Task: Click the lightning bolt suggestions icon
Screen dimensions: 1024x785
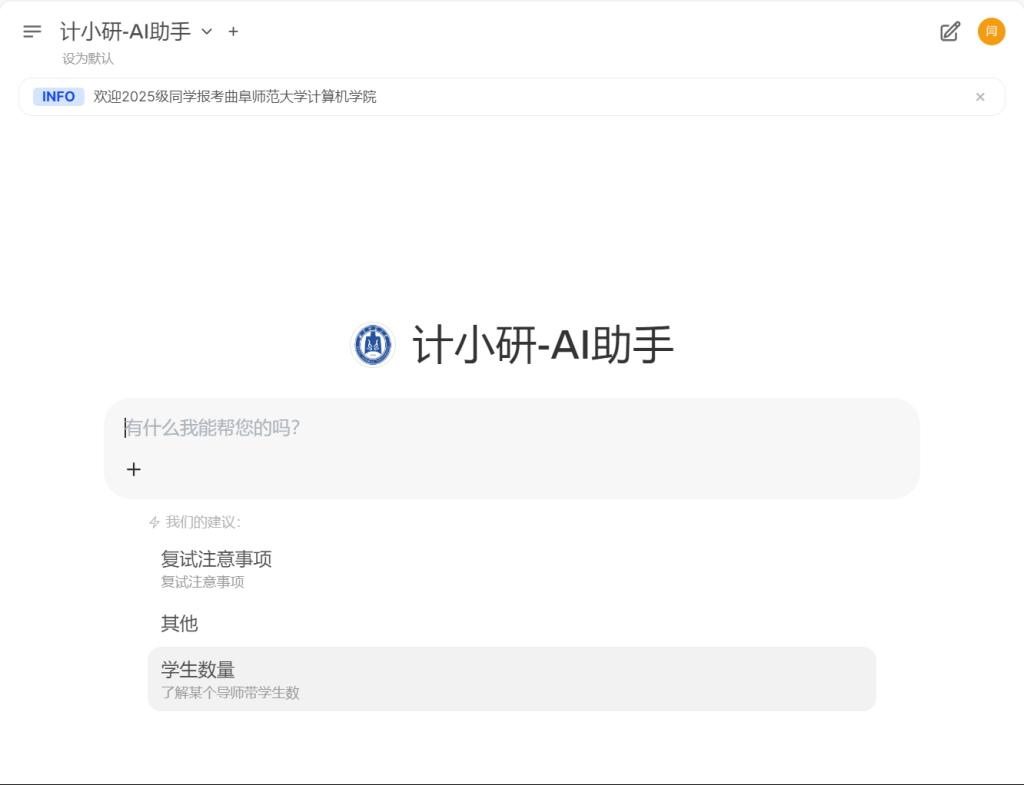Action: pos(154,522)
